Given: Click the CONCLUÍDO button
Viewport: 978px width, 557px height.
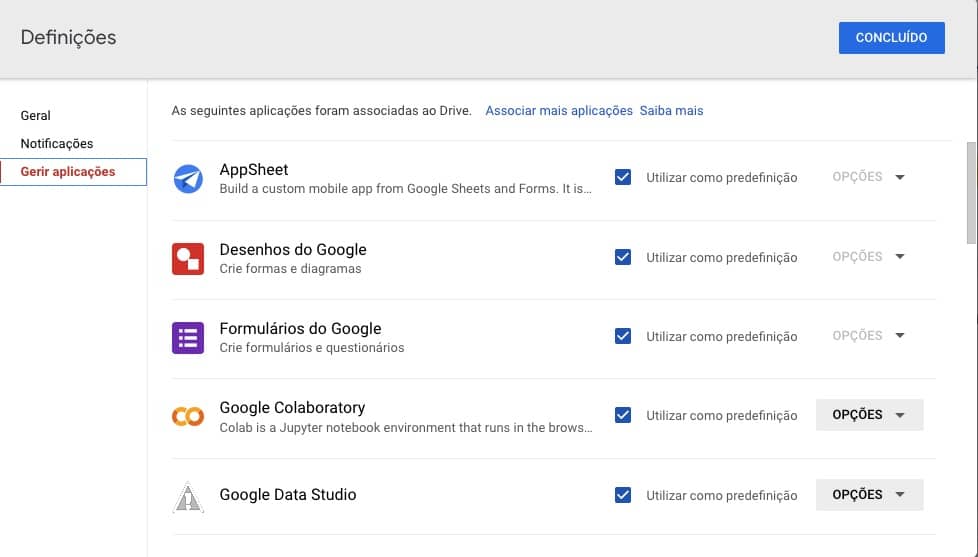Looking at the screenshot, I should pos(891,37).
